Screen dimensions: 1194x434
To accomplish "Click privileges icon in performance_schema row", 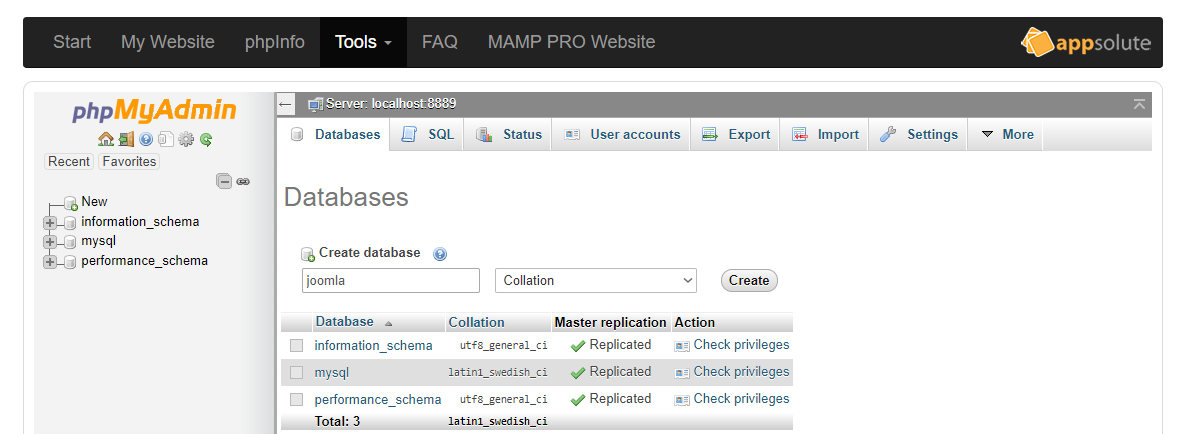I will [682, 400].
